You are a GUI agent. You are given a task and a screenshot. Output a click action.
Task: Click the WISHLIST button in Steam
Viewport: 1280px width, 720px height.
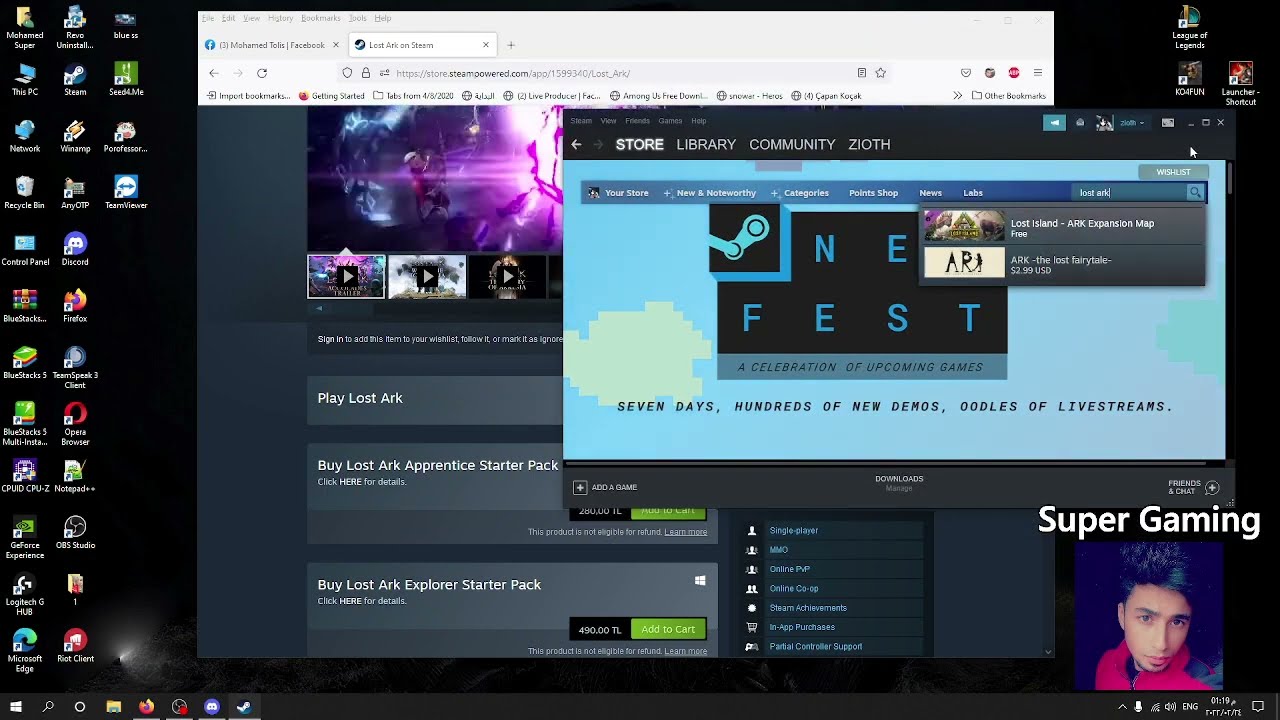[x=1174, y=172]
